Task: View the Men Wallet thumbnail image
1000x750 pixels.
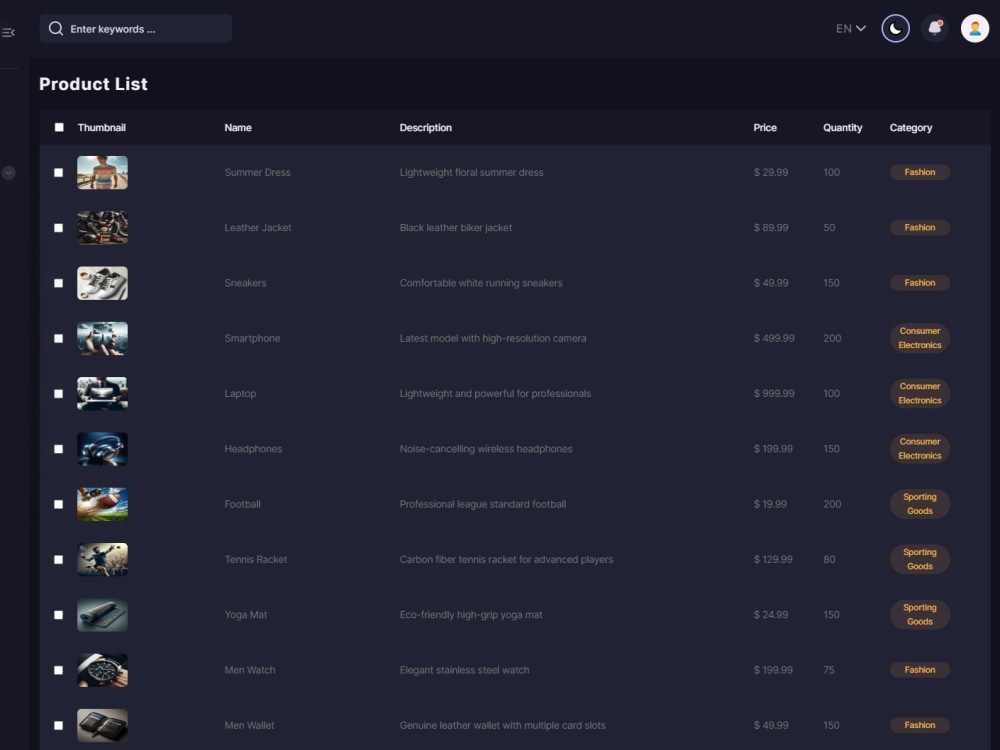Action: click(x=102, y=725)
